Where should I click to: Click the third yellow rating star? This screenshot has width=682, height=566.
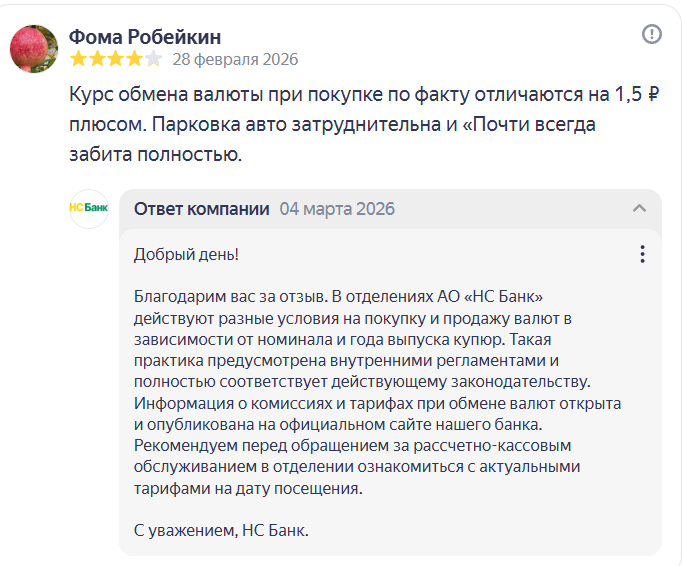coord(116,59)
